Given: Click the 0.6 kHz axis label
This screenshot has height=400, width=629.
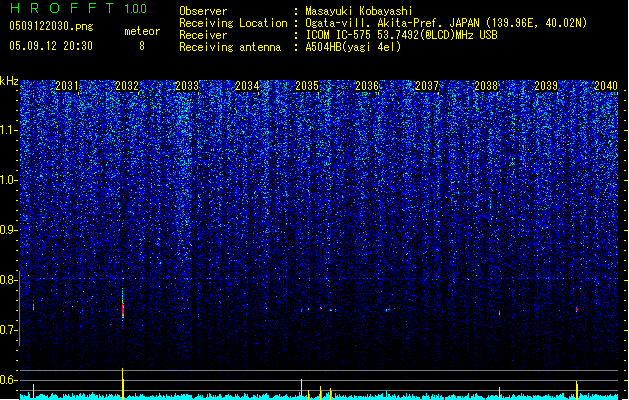Looking at the screenshot, I should coord(9,380).
